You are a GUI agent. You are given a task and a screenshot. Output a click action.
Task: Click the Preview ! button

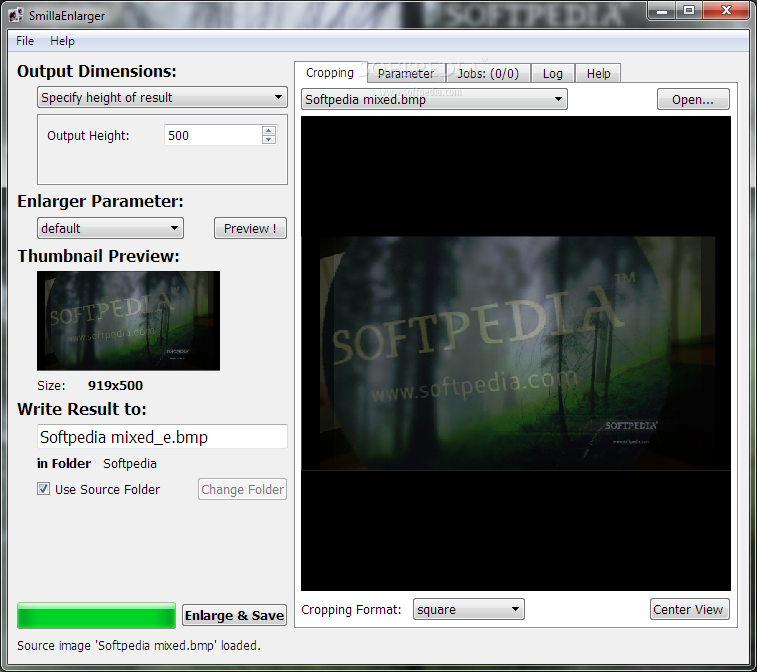250,228
